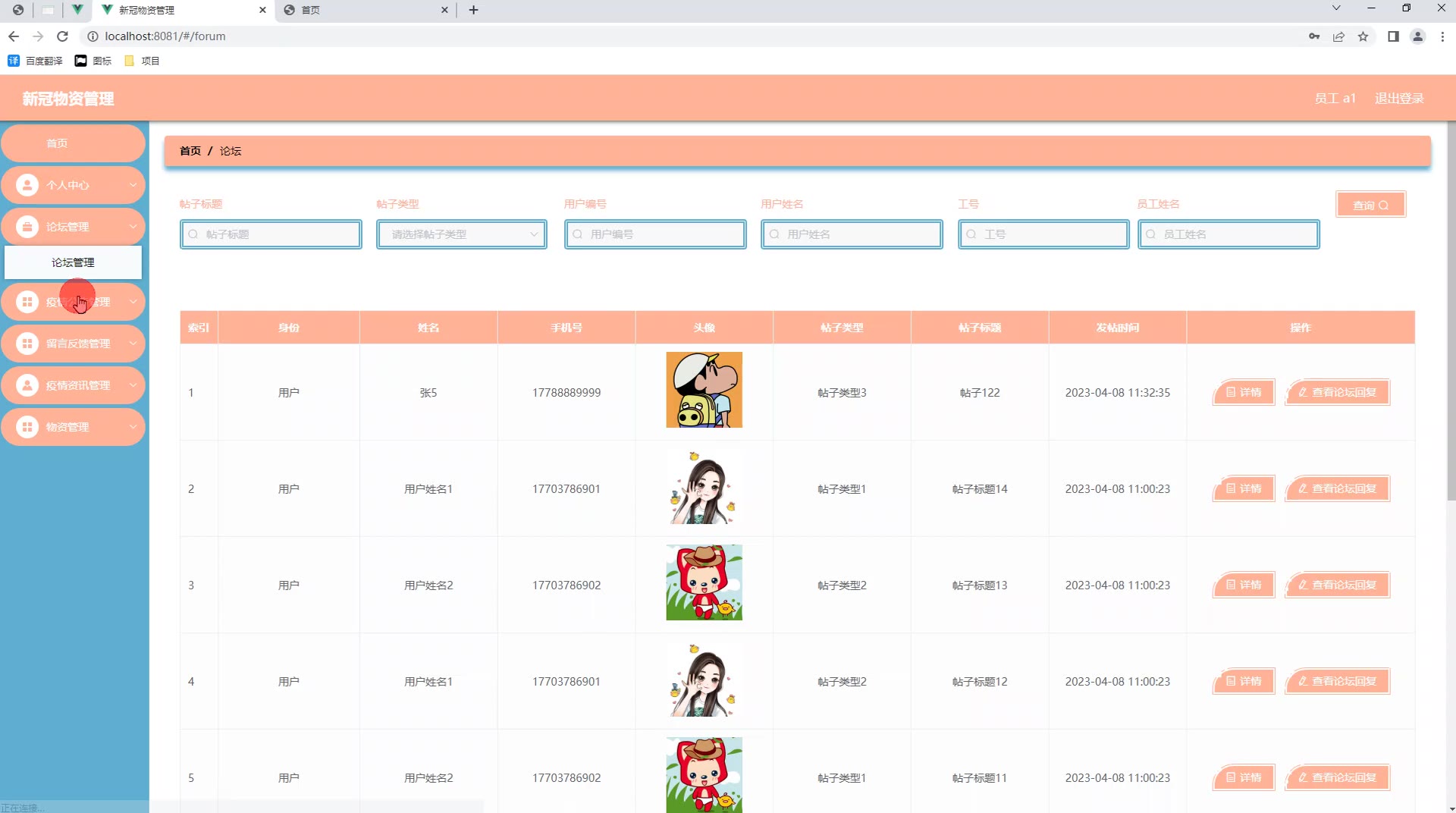Click the 发帖时间 column header
The image size is (1456, 813).
[1117, 328]
